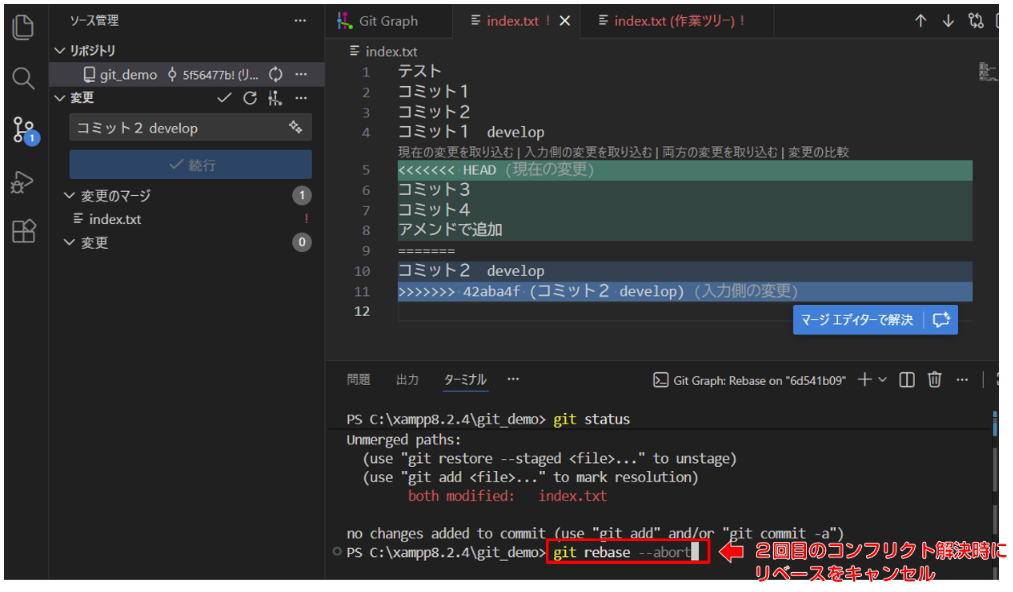1013x592 pixels.
Task: Switch to the 出力 panel tab
Action: point(407,380)
